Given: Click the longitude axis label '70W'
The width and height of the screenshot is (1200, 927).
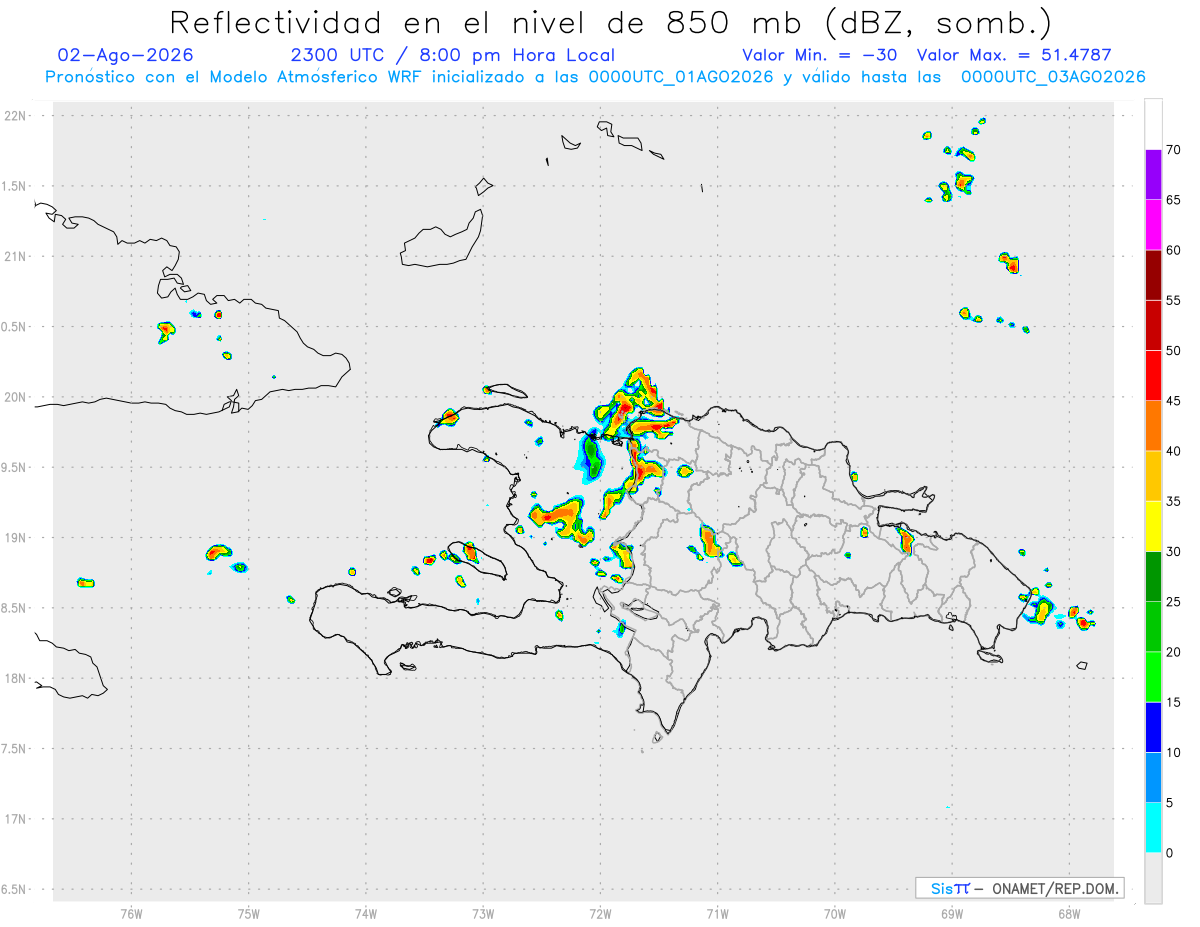Looking at the screenshot, I should click(835, 913).
